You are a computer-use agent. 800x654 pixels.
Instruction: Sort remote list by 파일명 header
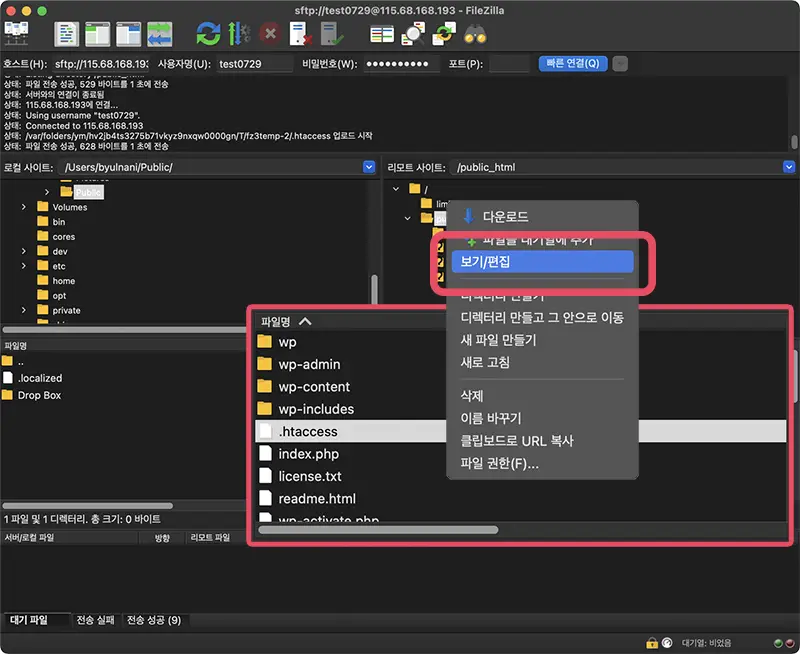[276, 321]
